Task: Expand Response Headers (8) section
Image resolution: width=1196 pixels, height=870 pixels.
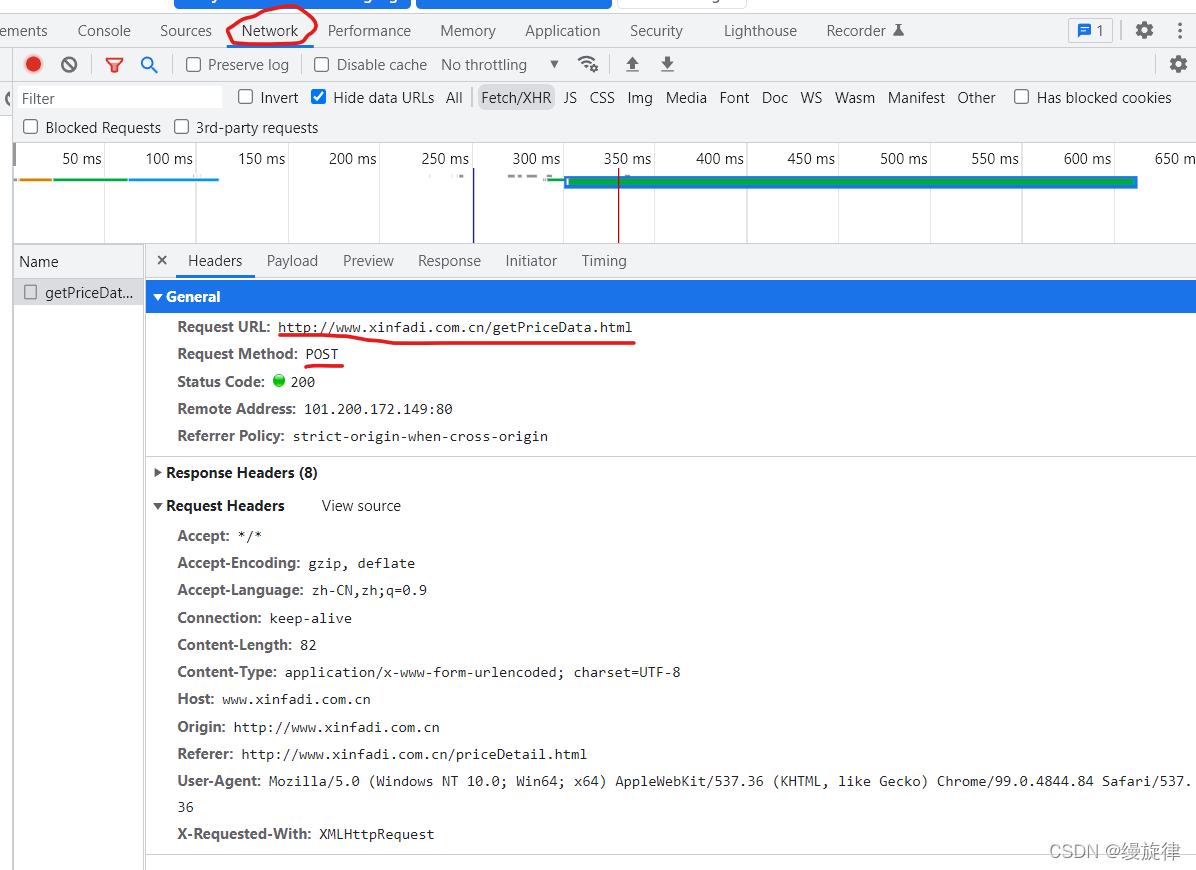Action: pyautogui.click(x=158, y=473)
